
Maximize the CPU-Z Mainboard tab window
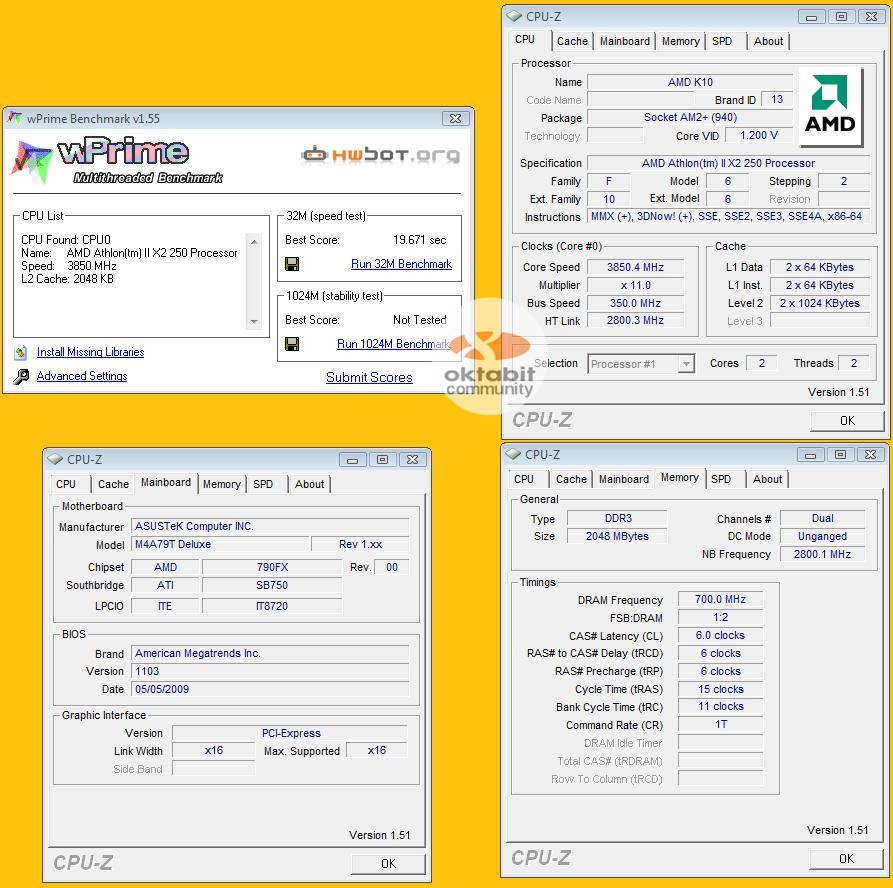point(383,460)
